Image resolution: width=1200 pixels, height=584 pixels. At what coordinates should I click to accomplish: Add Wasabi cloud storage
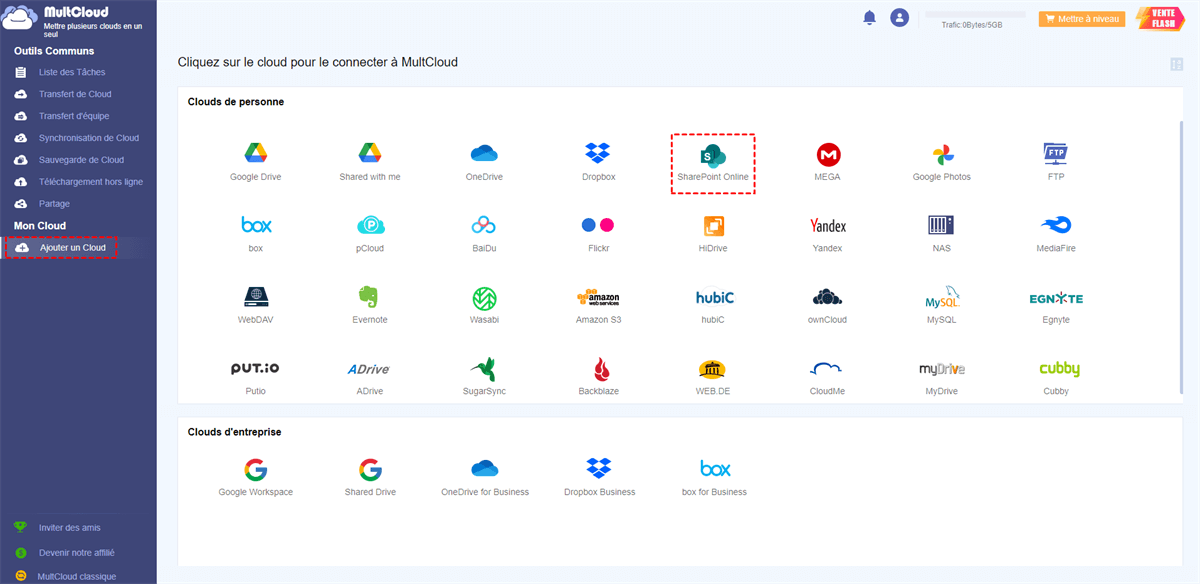click(x=484, y=307)
